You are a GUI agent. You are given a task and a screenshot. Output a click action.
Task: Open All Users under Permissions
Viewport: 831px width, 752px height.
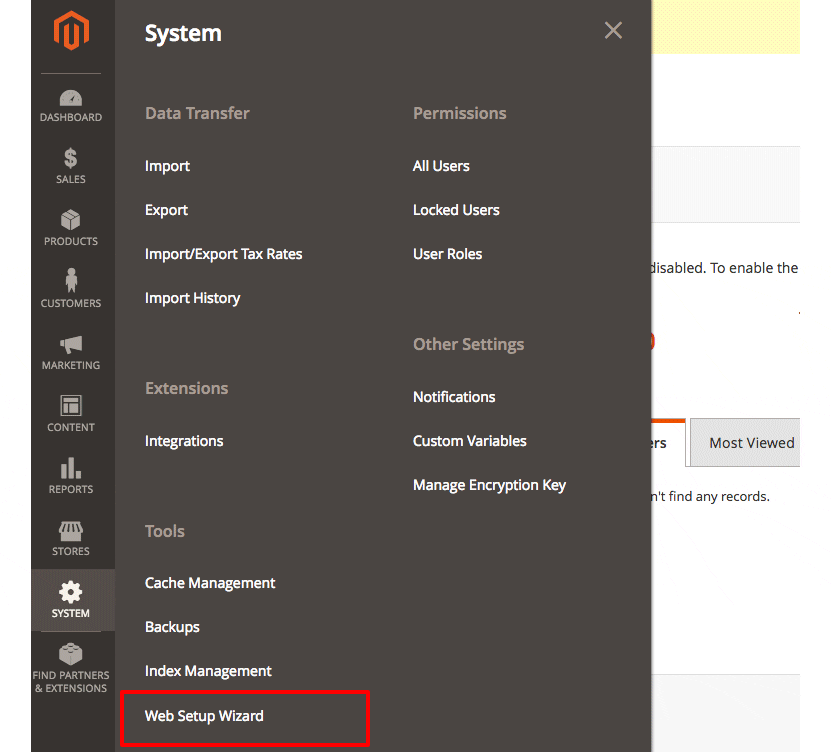[441, 166]
